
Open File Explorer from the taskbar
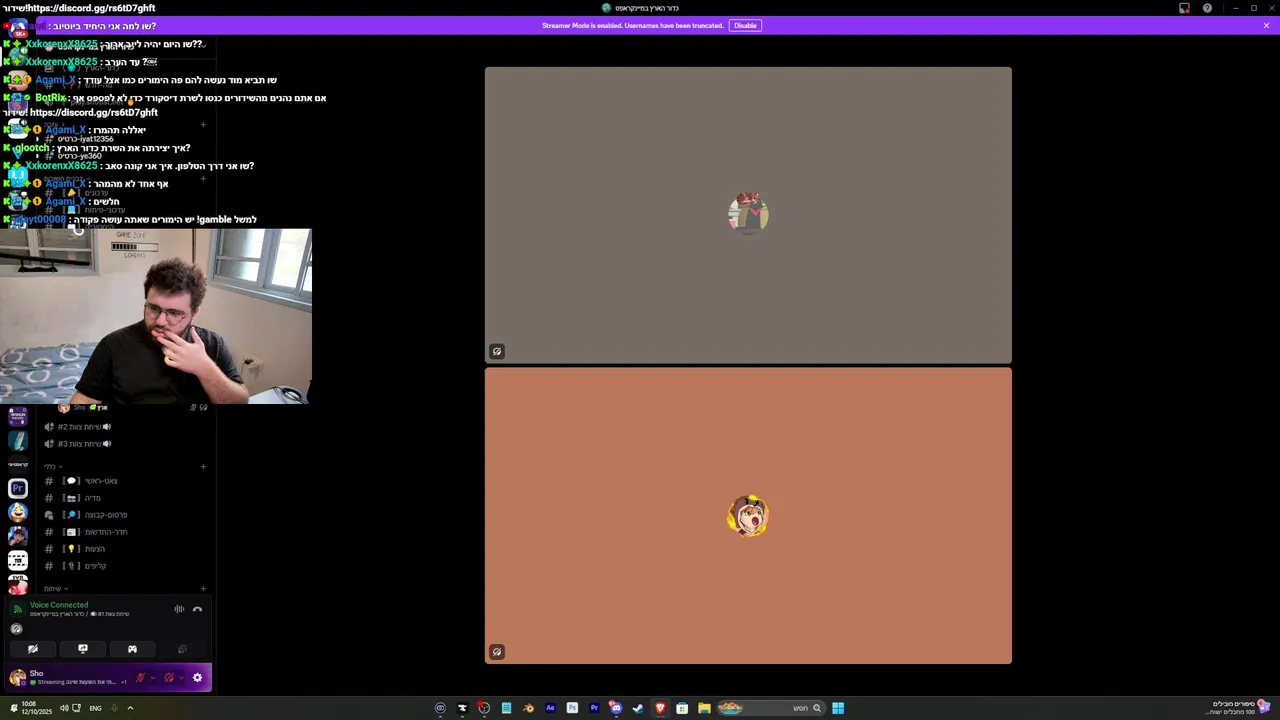coord(704,708)
